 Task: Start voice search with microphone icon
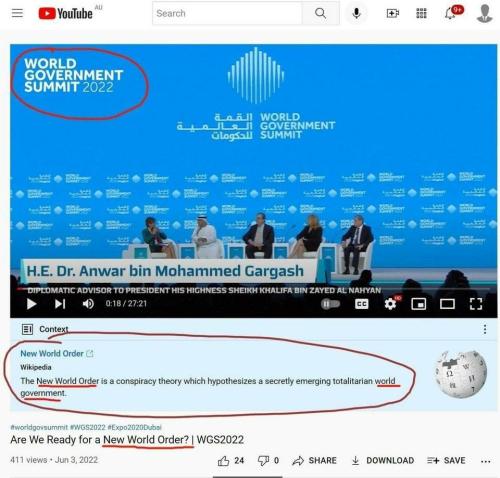tap(356, 13)
